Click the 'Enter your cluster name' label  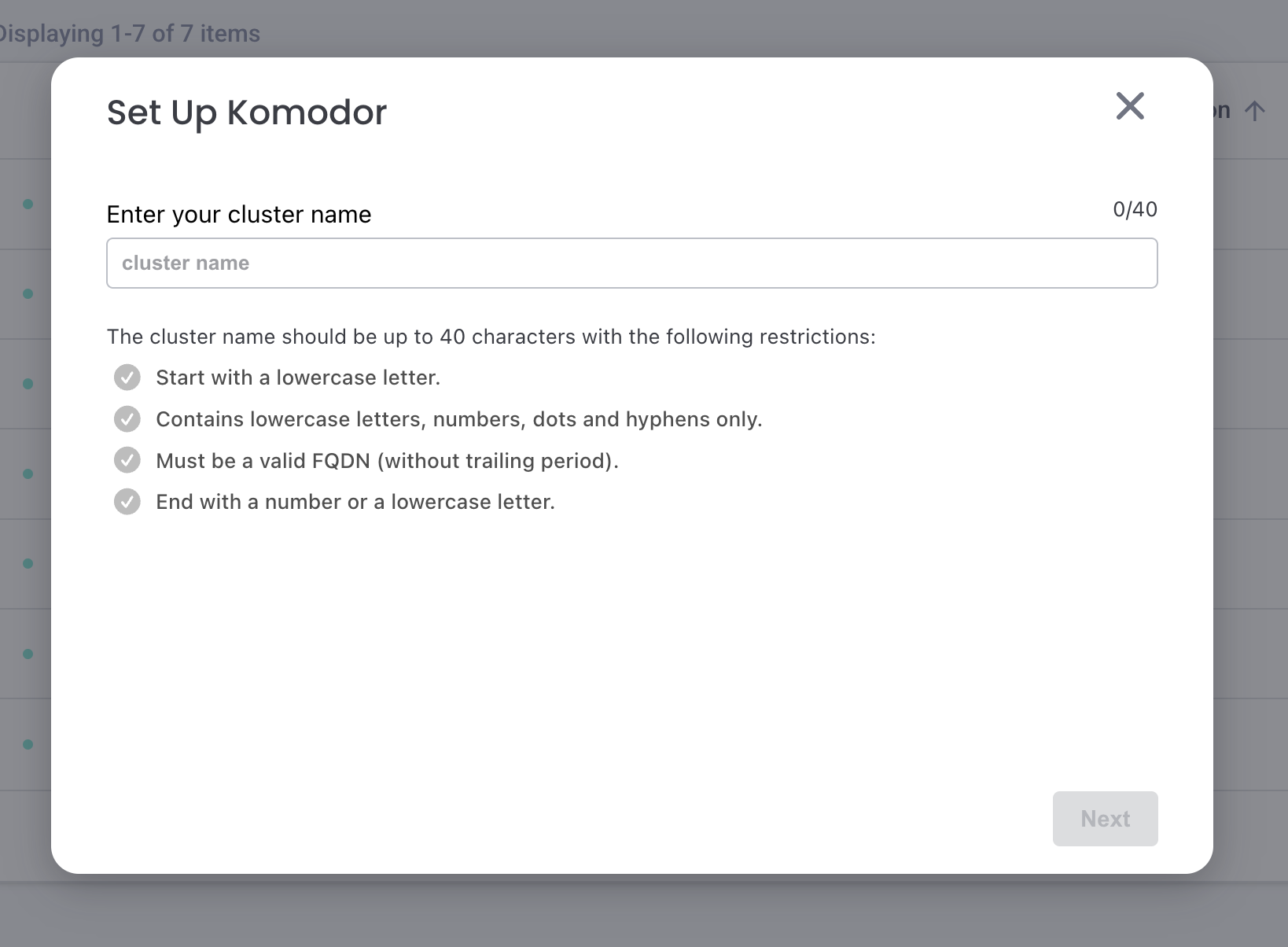239,215
